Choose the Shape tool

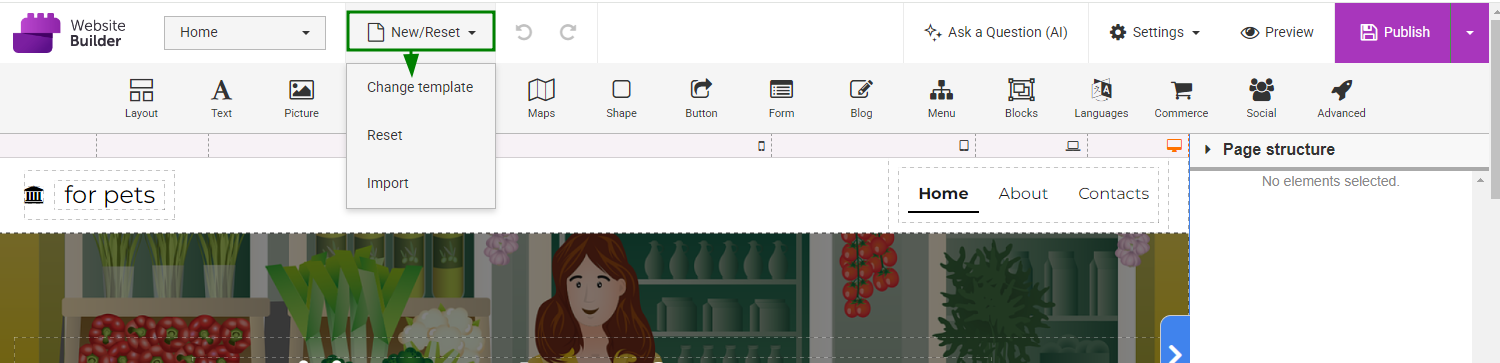coord(621,99)
